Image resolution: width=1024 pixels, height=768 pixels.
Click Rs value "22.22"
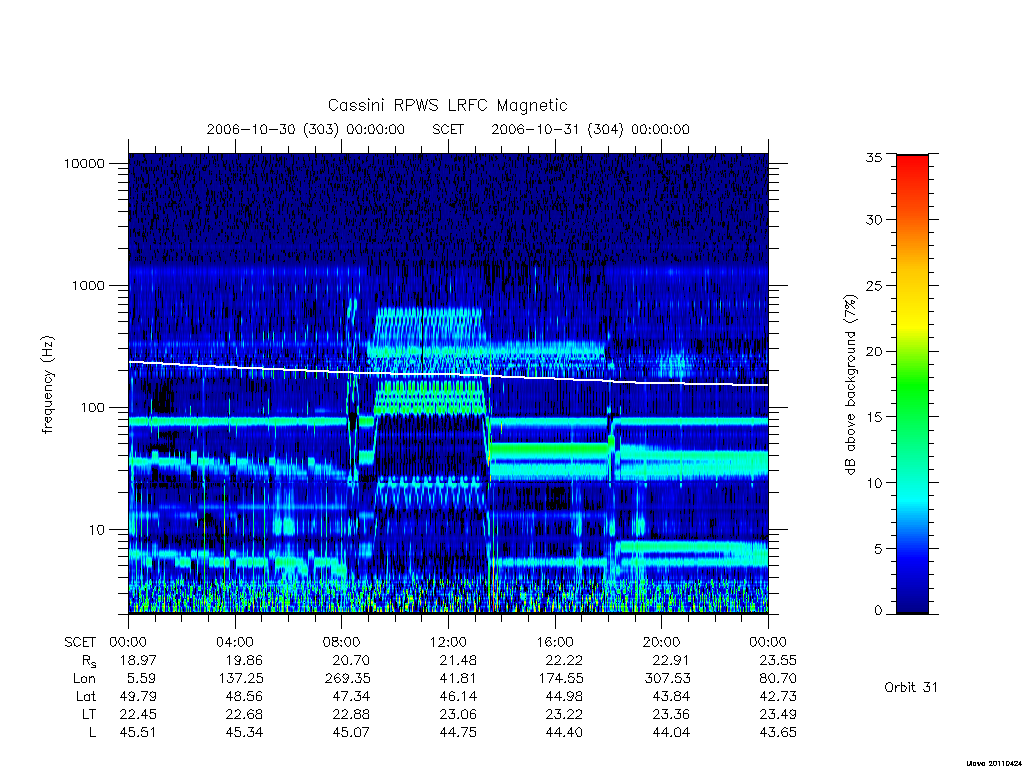[x=564, y=660]
